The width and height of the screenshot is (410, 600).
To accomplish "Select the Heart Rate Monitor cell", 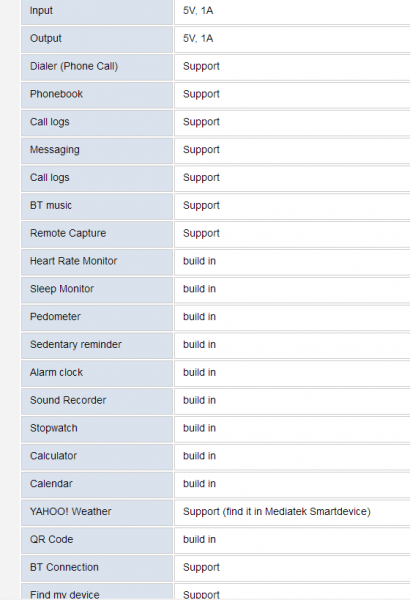I will (97, 262).
